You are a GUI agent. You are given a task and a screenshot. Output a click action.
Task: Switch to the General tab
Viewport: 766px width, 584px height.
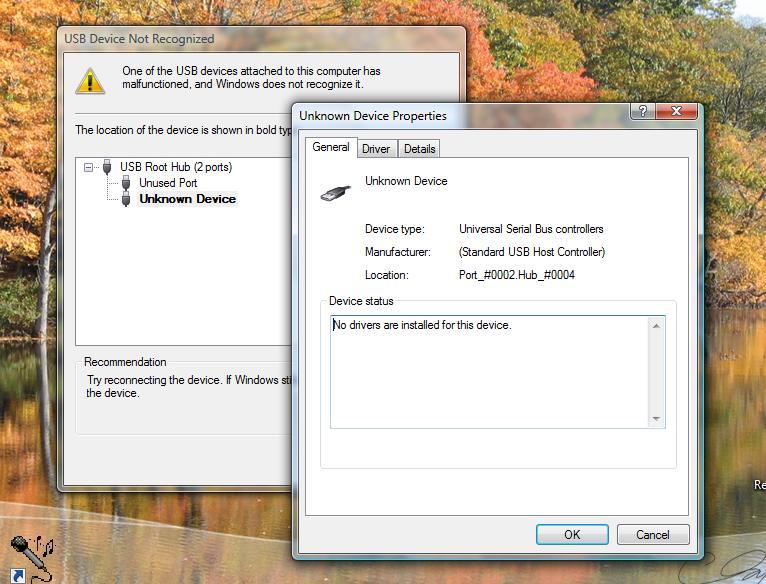tap(331, 148)
